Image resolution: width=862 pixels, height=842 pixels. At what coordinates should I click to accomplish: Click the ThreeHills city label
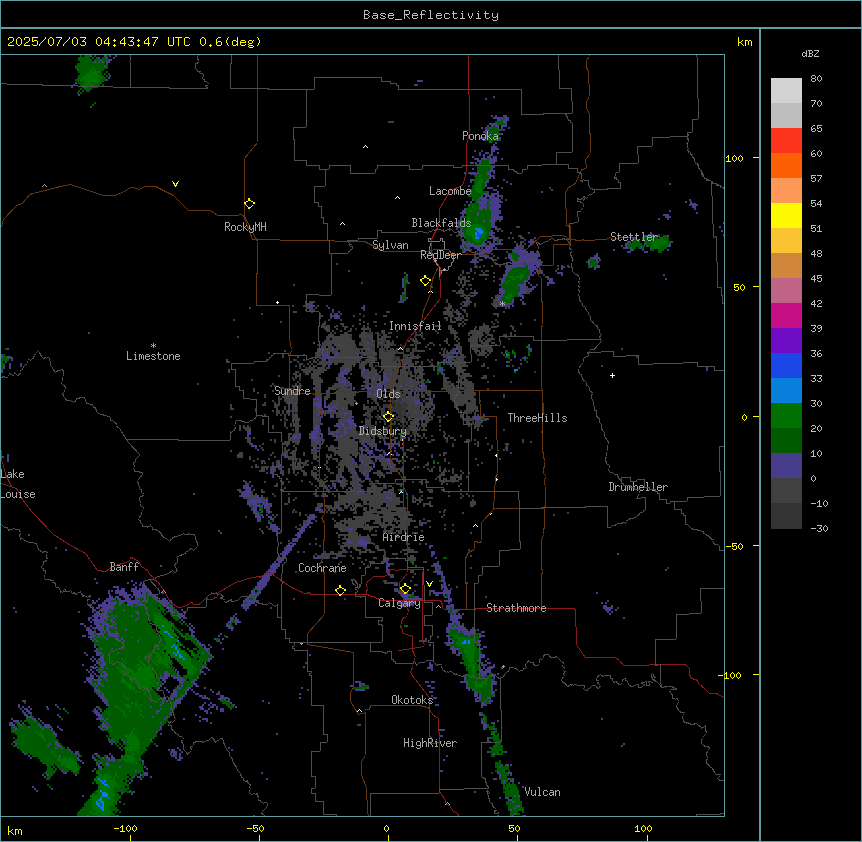click(537, 418)
